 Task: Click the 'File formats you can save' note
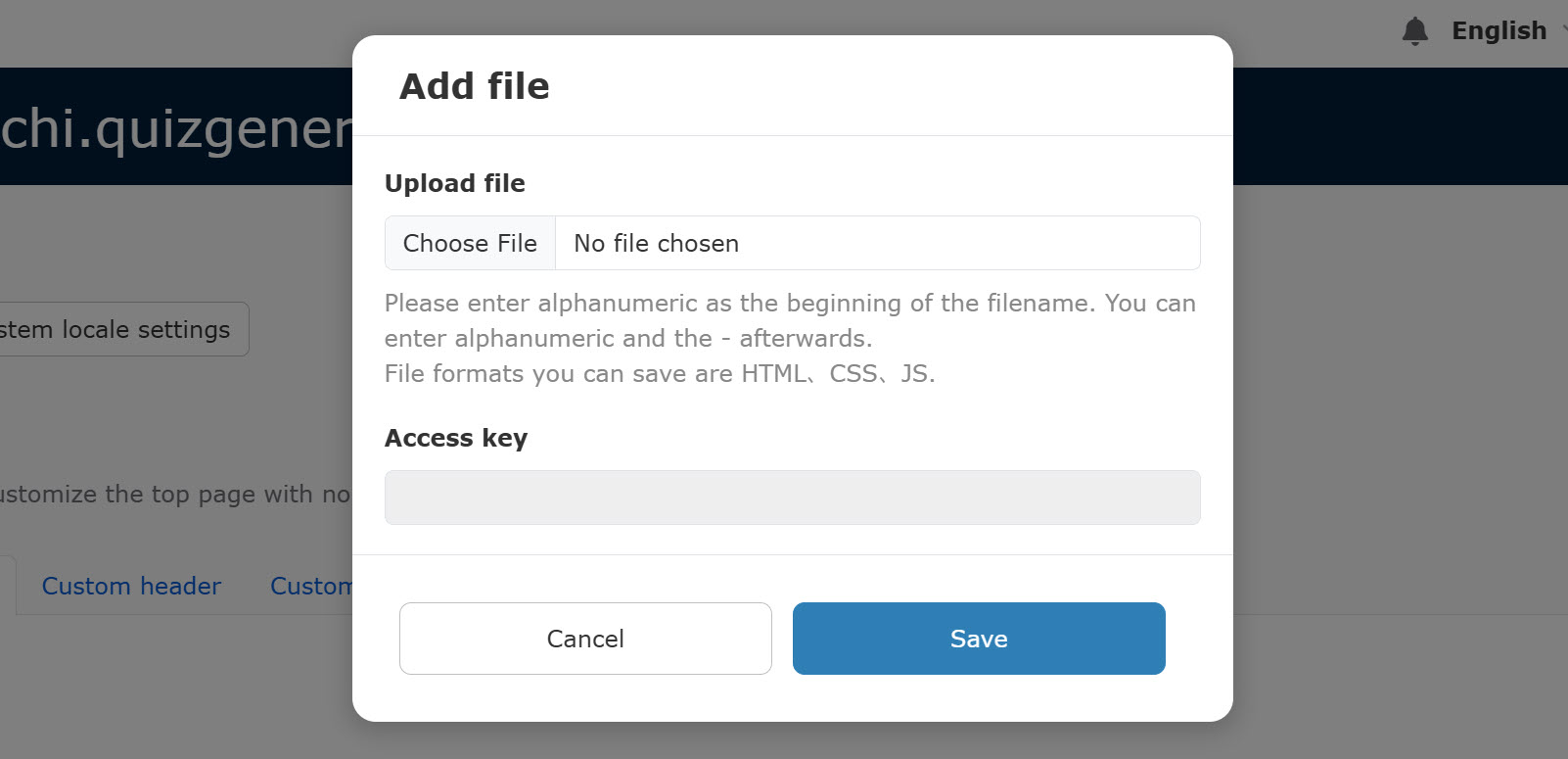point(660,374)
